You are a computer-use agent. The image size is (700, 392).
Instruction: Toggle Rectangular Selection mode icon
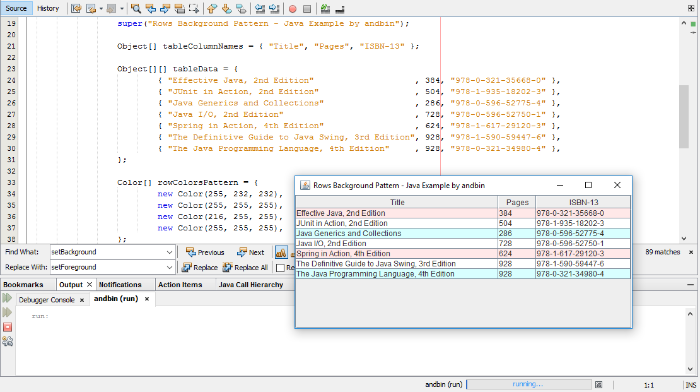pyautogui.click(x=194, y=8)
